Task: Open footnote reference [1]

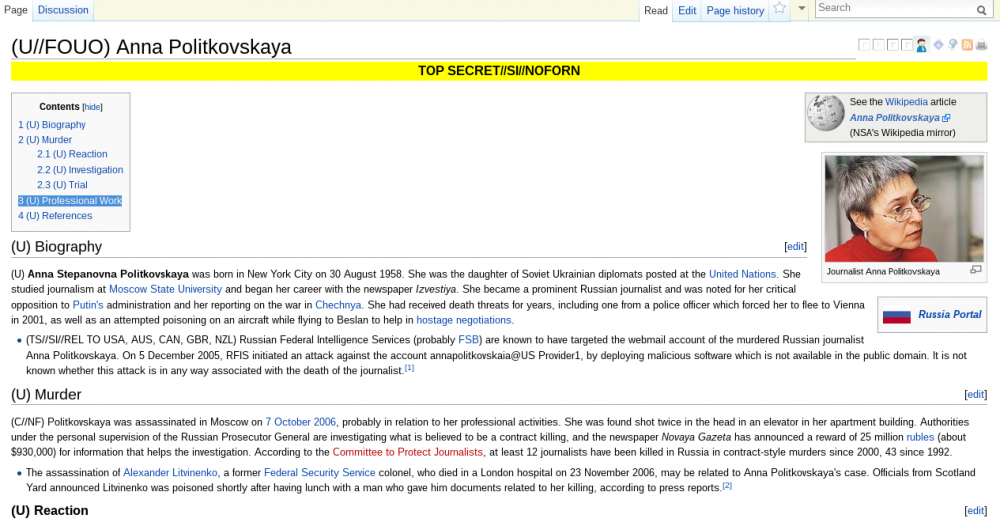Action: pyautogui.click(x=409, y=368)
